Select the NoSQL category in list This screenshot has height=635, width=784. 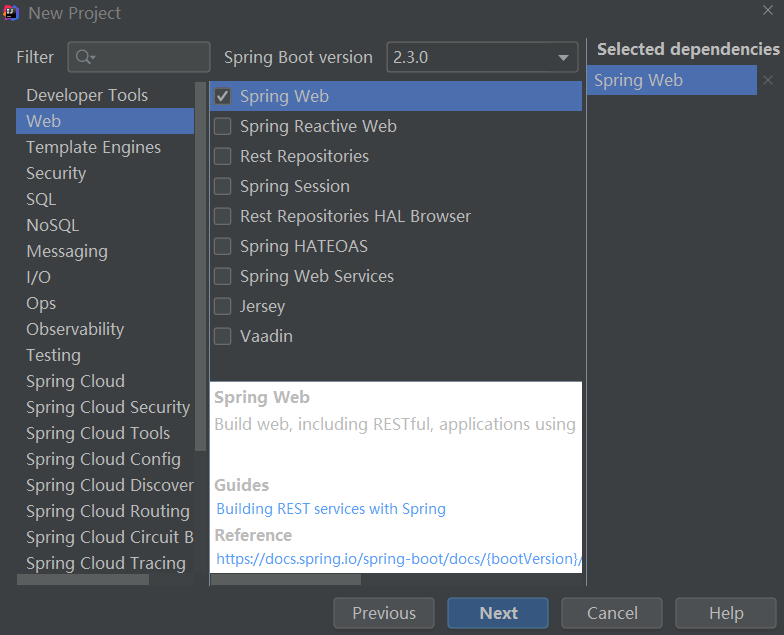(x=52, y=226)
